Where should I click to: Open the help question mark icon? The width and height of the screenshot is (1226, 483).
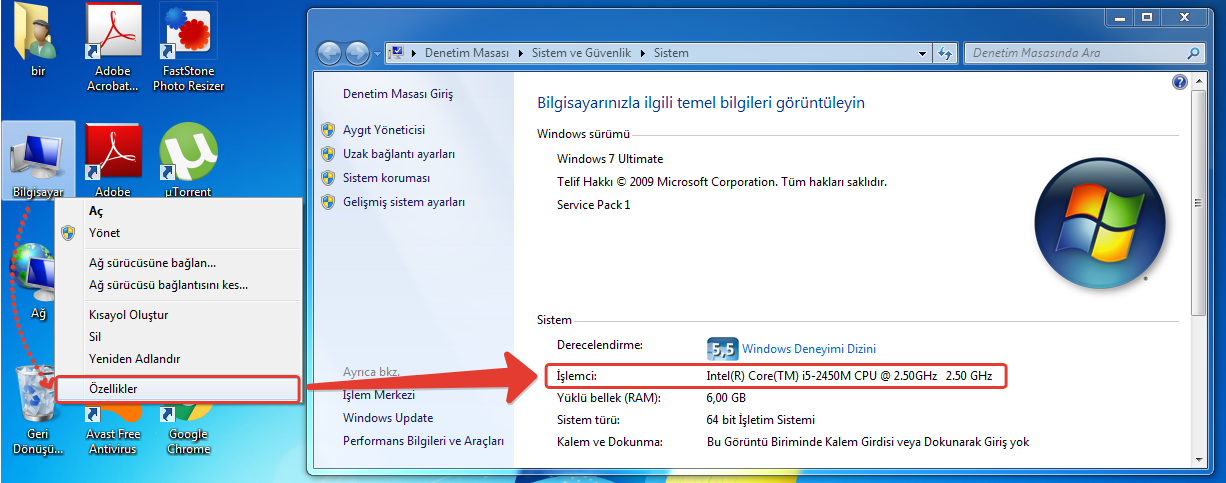(x=1179, y=83)
